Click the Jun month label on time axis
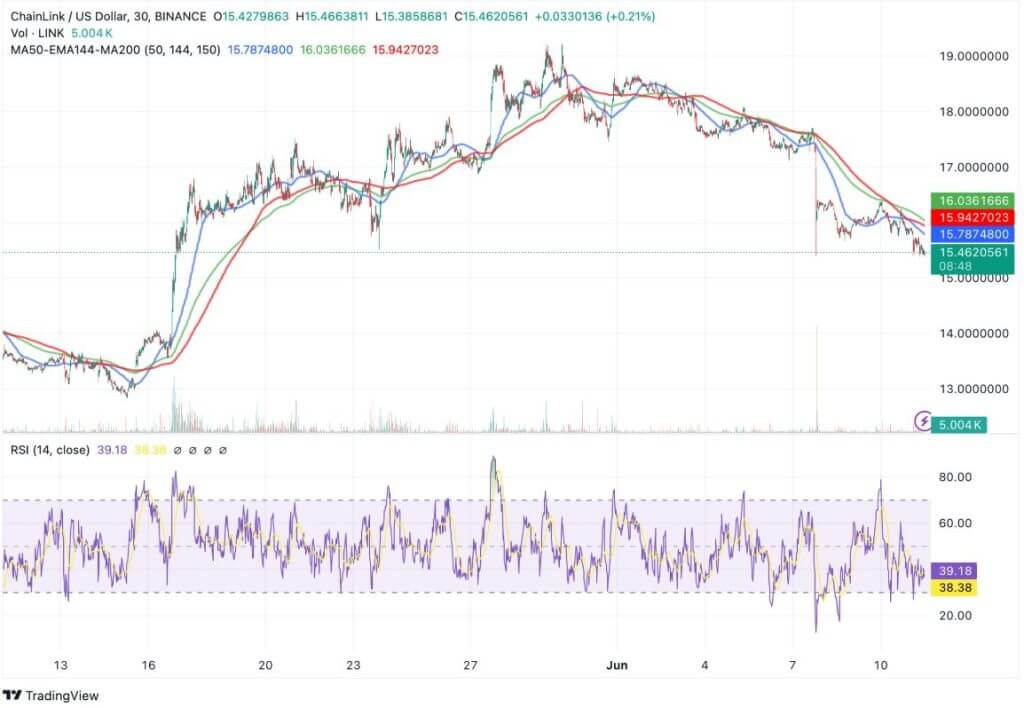The image size is (1024, 708). point(616,666)
